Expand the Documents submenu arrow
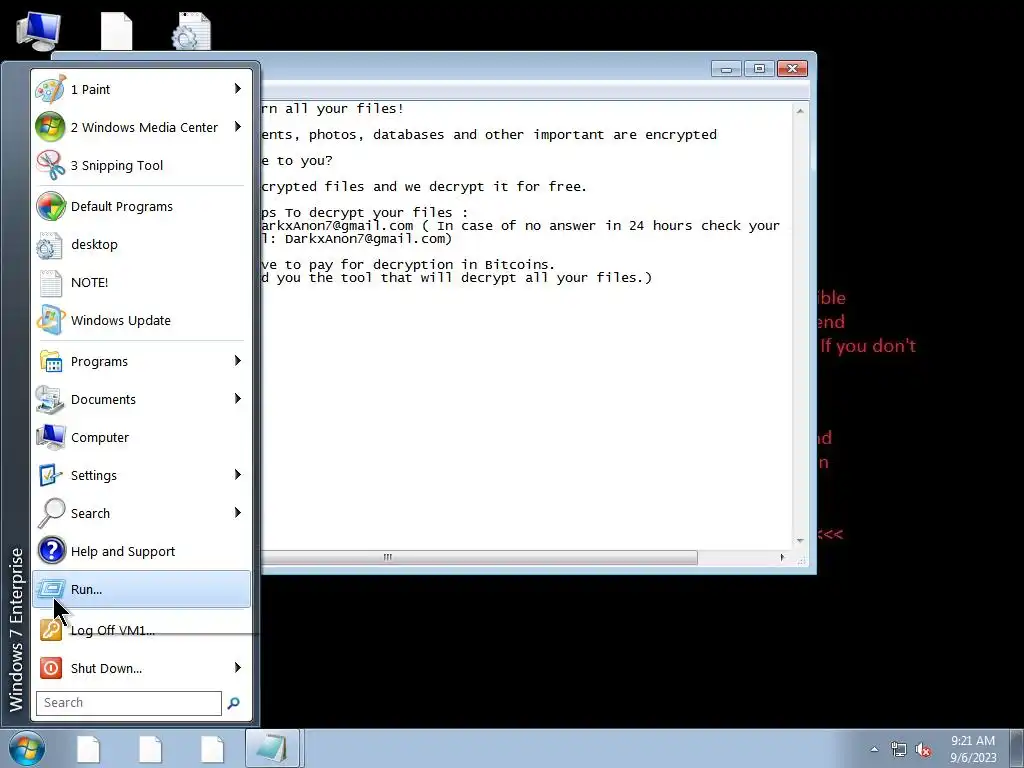 click(238, 398)
